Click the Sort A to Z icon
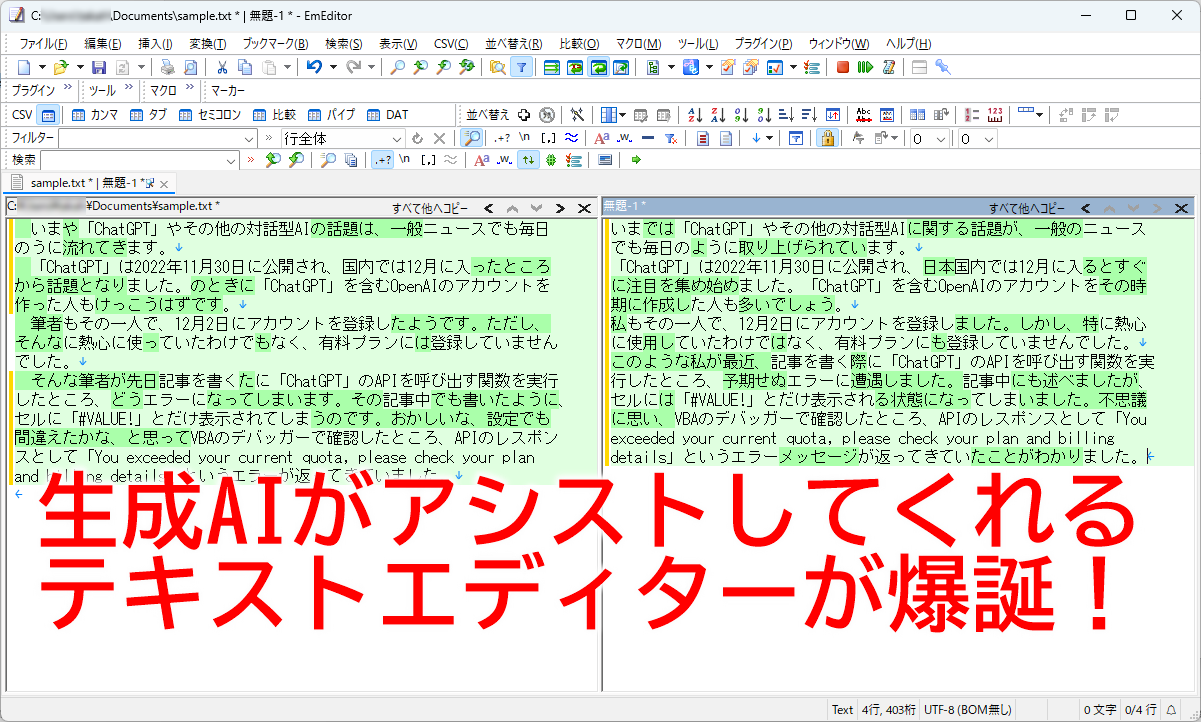This screenshot has width=1201, height=722. [695, 115]
